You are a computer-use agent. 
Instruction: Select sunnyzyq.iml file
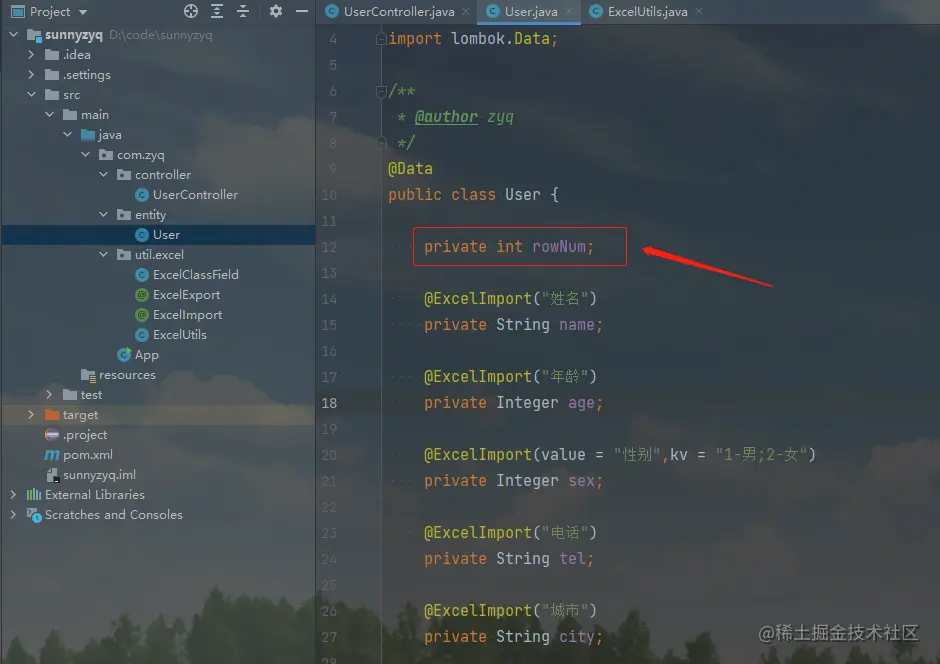coord(99,475)
